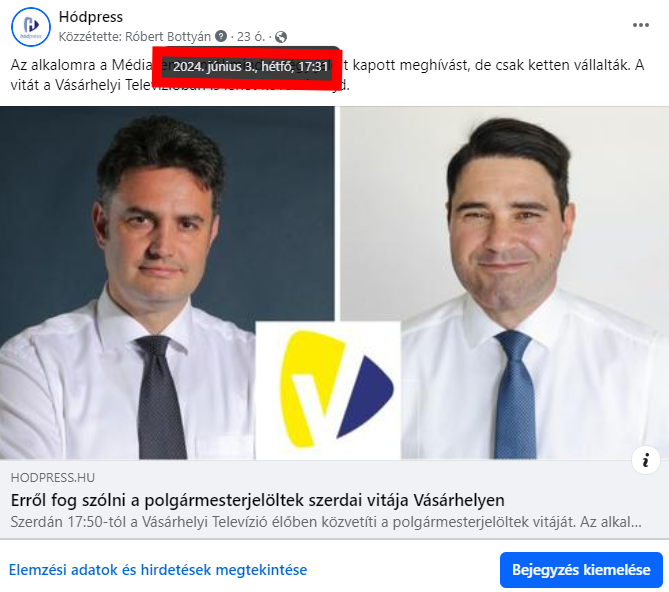Click the article description snippet starting Szerdán 17:50-tól

click(326, 522)
